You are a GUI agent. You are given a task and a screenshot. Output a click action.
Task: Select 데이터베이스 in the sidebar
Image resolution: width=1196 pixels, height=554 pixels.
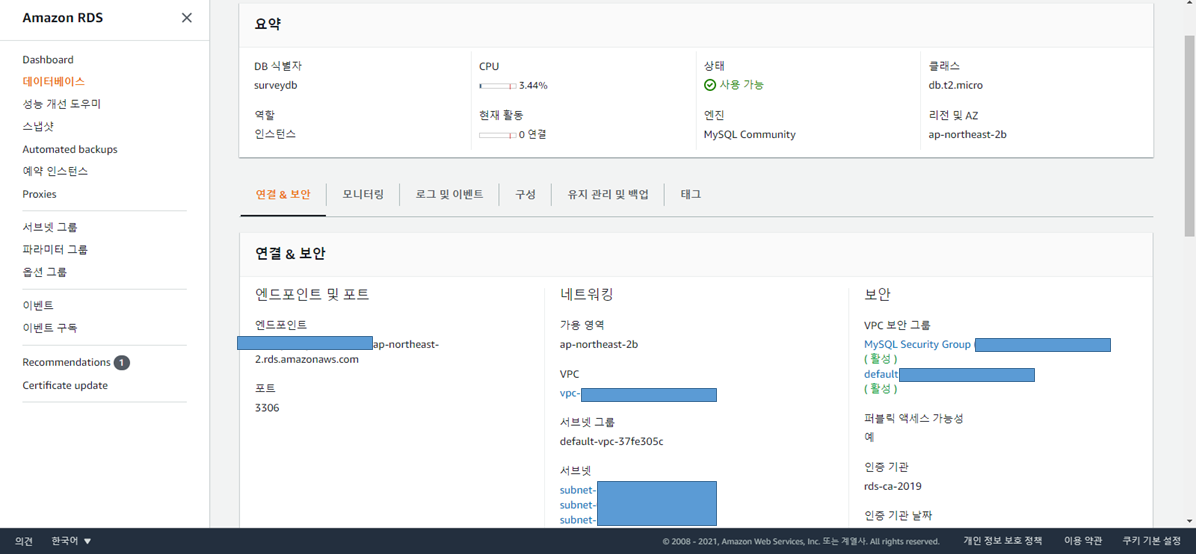53,81
